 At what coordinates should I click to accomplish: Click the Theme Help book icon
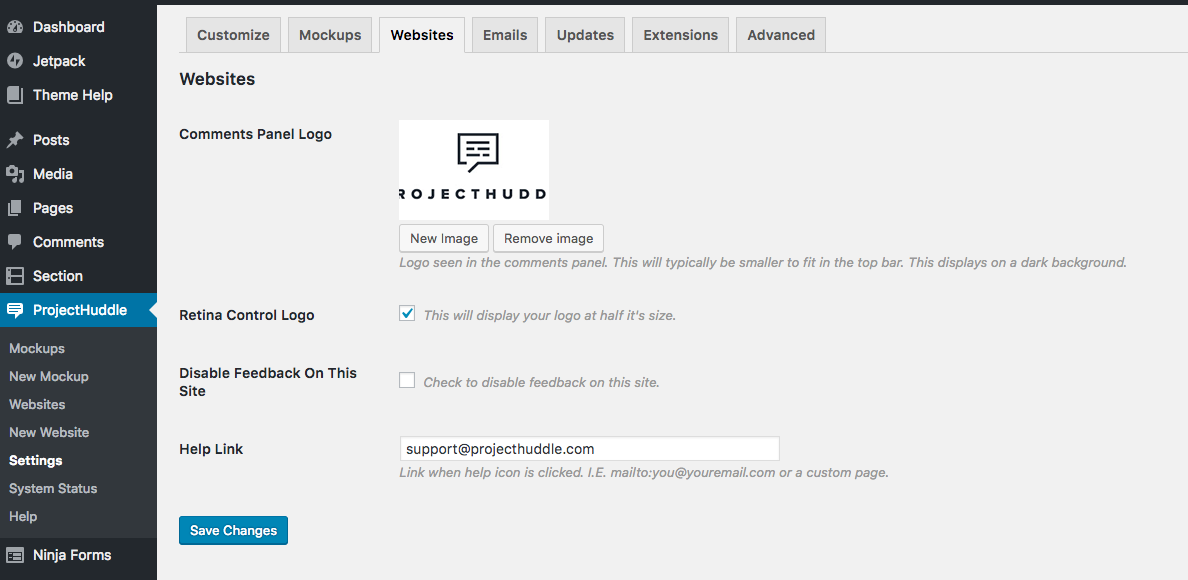[x=15, y=95]
